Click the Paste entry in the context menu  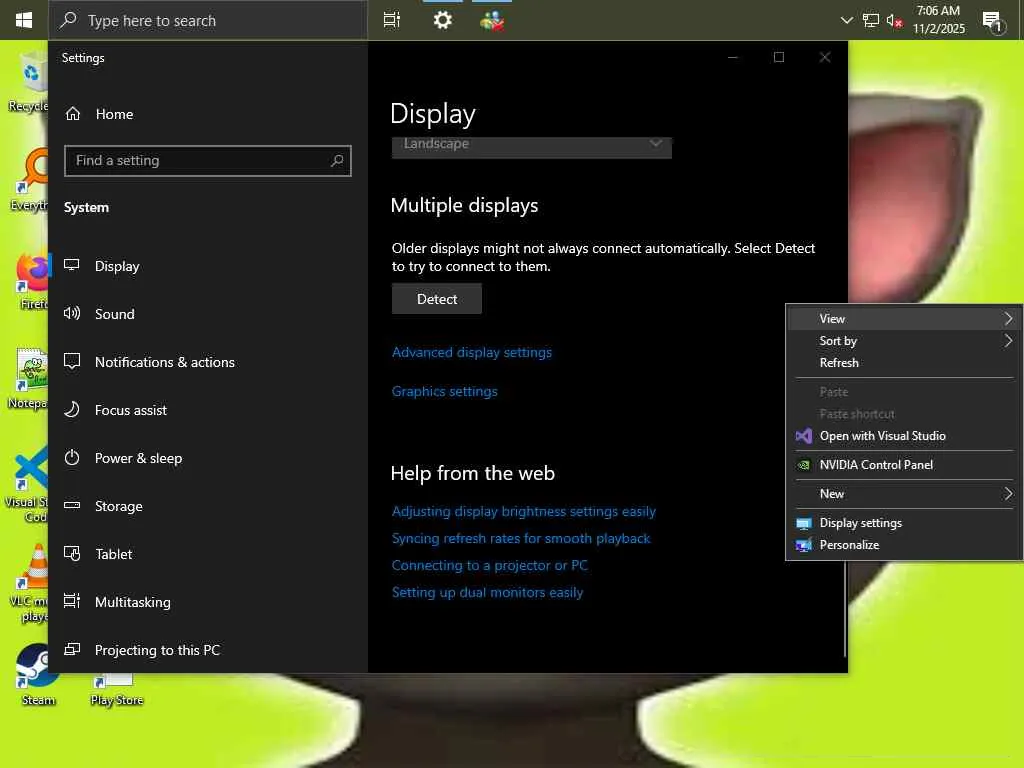904,392
